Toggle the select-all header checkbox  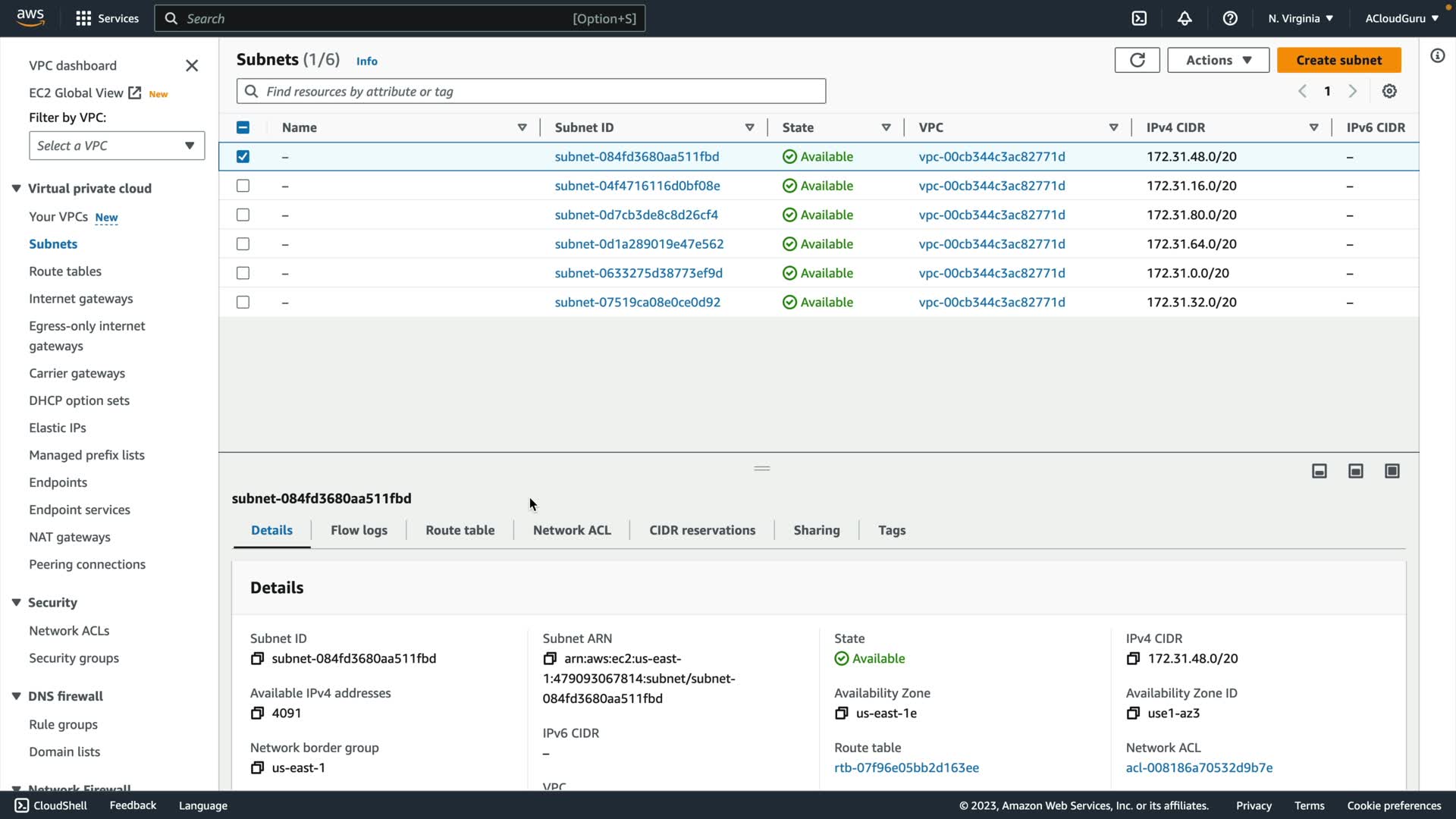pos(243,127)
